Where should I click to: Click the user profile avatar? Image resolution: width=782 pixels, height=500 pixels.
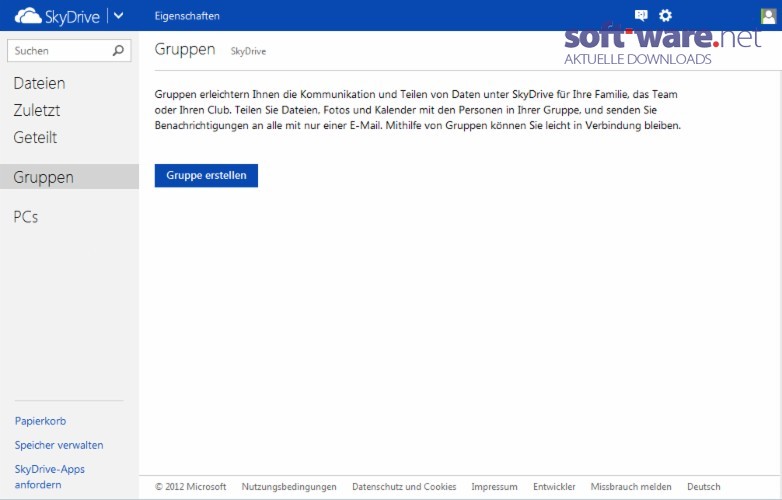point(769,16)
